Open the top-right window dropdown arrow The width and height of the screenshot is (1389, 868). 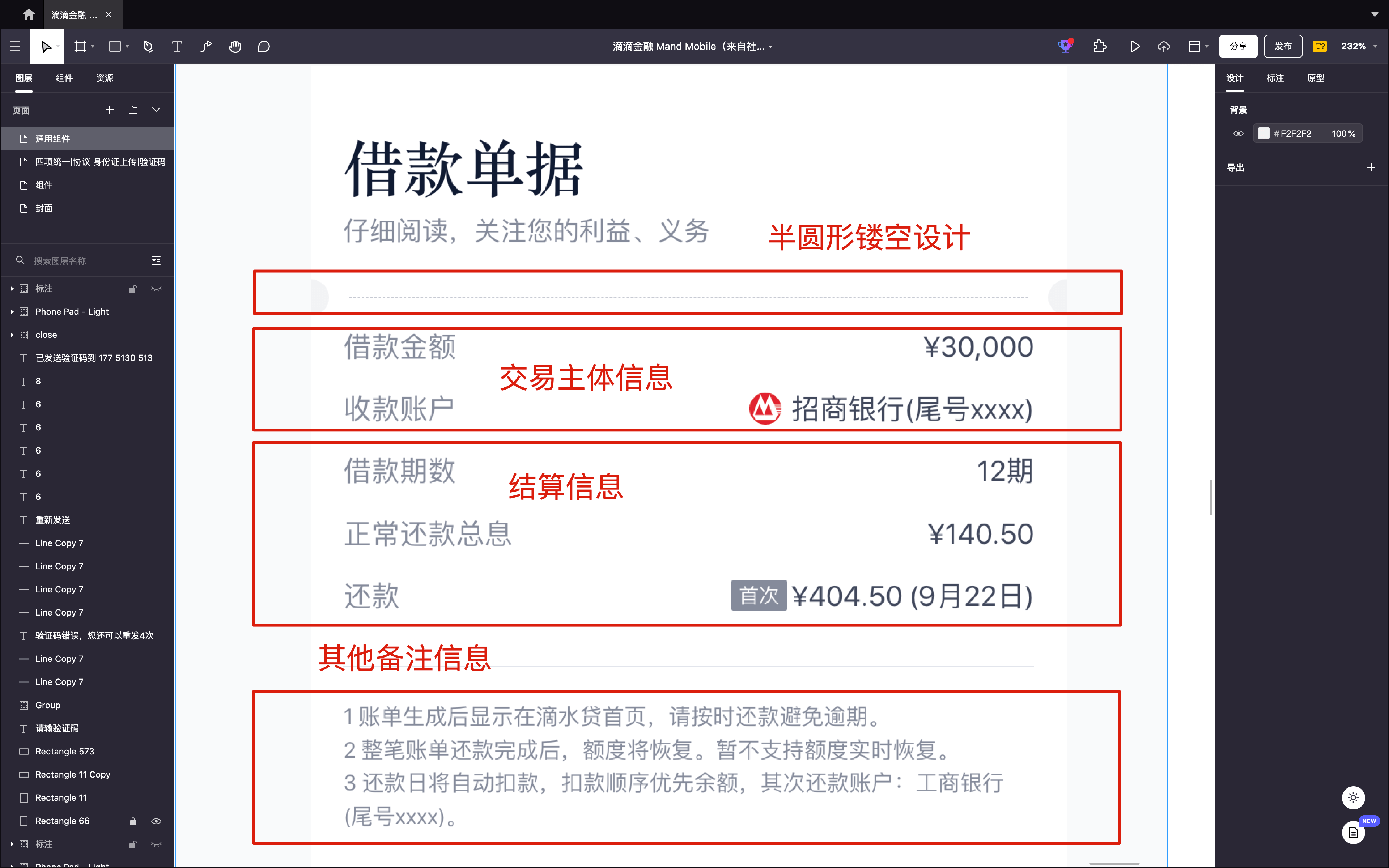pyautogui.click(x=1375, y=14)
